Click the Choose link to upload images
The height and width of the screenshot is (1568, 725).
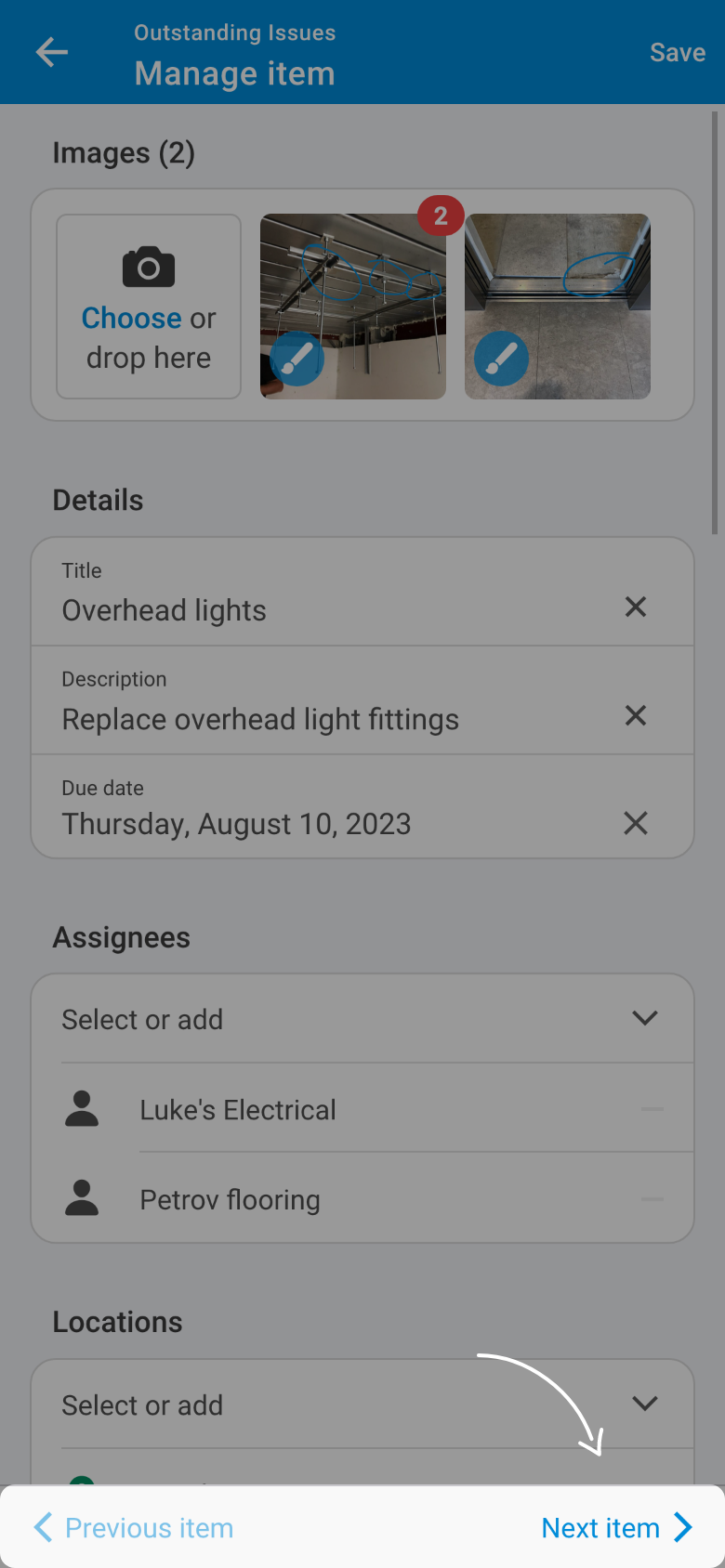tap(131, 319)
